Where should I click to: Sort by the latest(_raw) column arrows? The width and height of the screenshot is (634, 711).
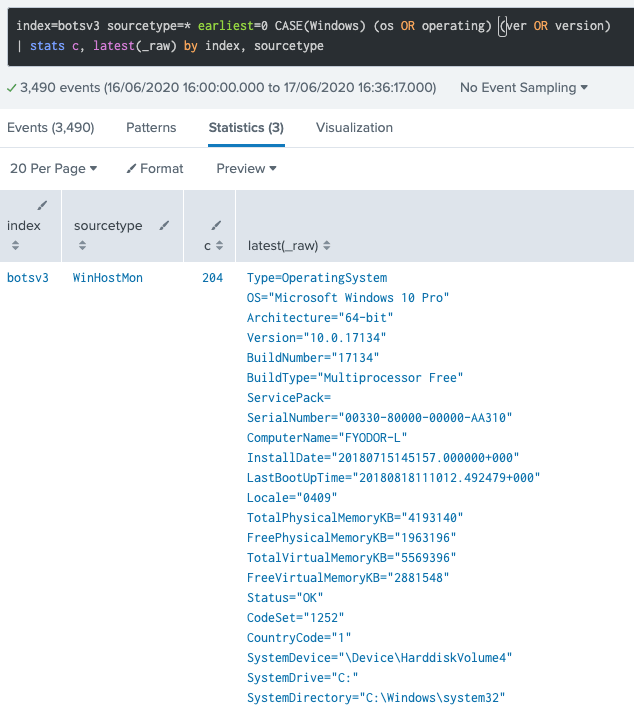pos(326,246)
